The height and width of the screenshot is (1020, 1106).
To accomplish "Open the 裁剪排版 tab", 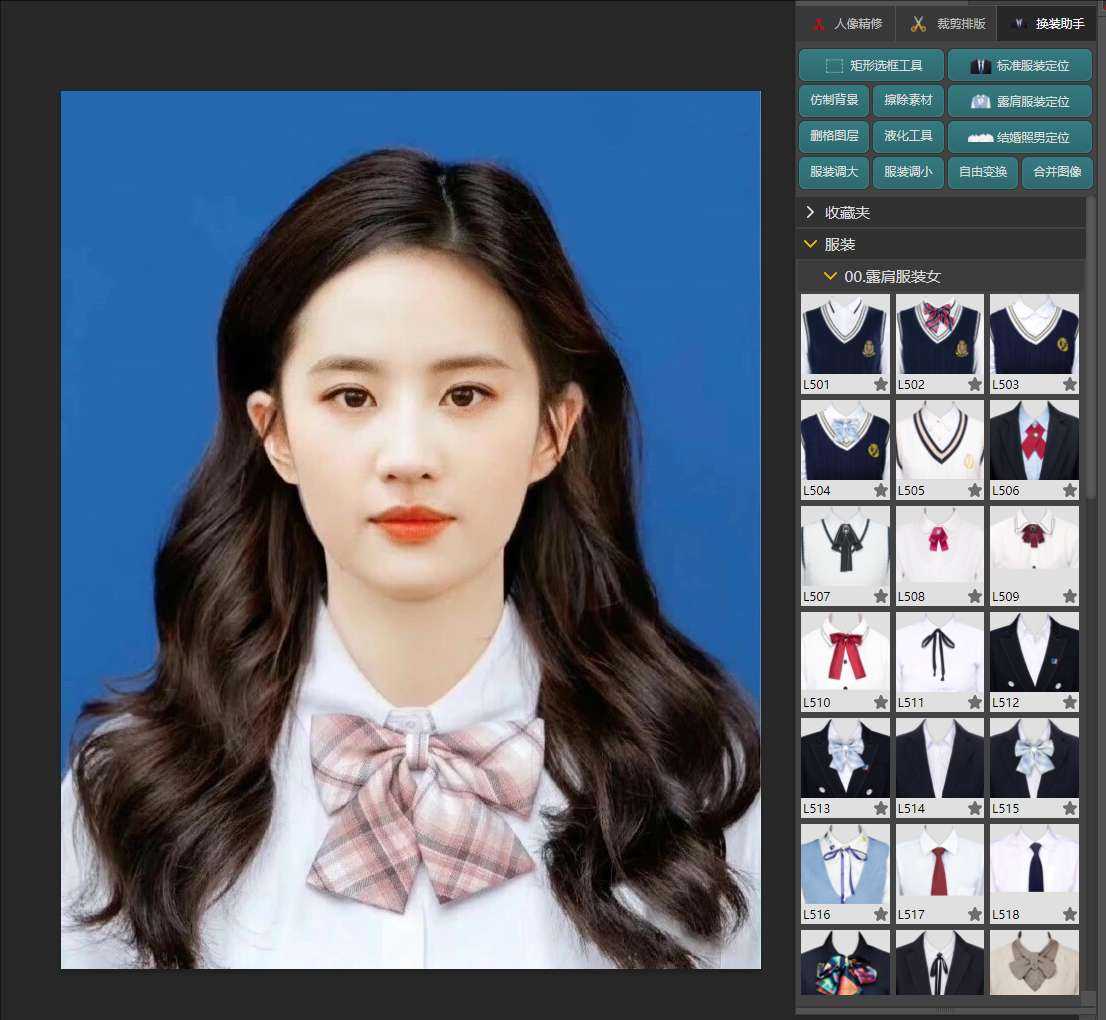I will click(947, 24).
